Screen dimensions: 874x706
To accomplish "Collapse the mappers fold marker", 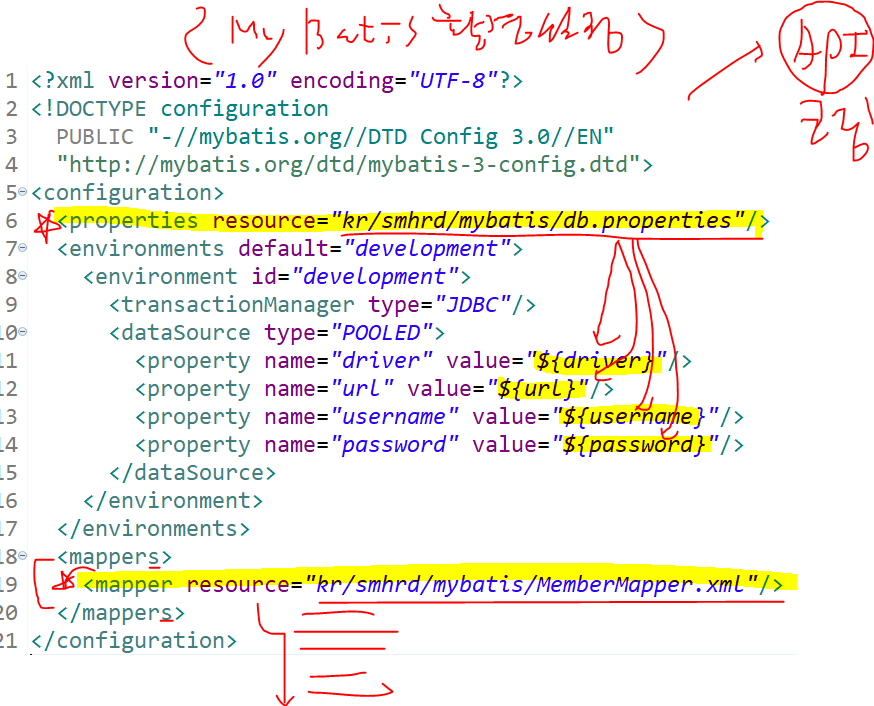I will click(x=22, y=556).
